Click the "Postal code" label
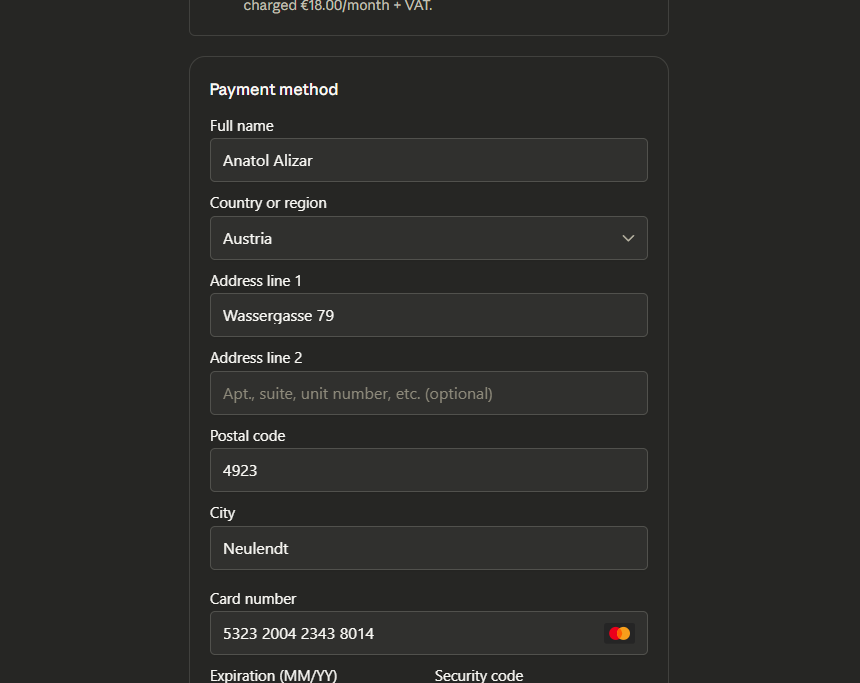This screenshot has height=683, width=860. pyautogui.click(x=248, y=436)
